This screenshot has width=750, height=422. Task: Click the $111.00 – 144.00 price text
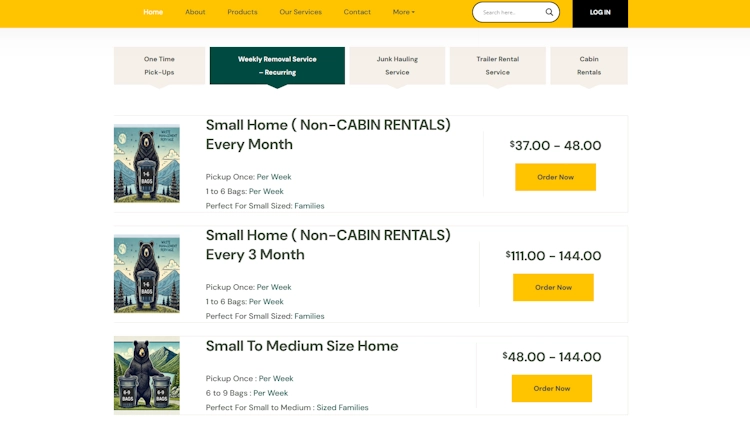553,255
